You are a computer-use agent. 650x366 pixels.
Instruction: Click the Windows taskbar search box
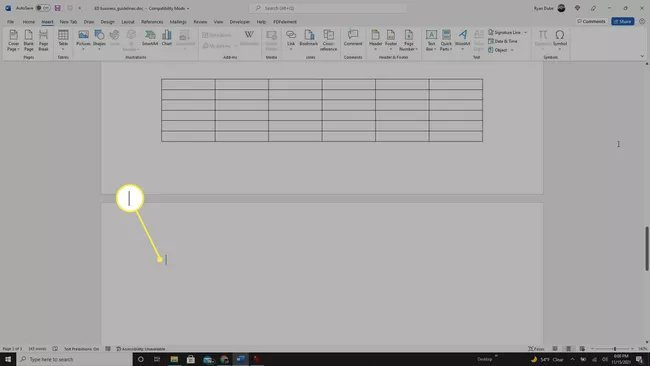click(x=75, y=359)
